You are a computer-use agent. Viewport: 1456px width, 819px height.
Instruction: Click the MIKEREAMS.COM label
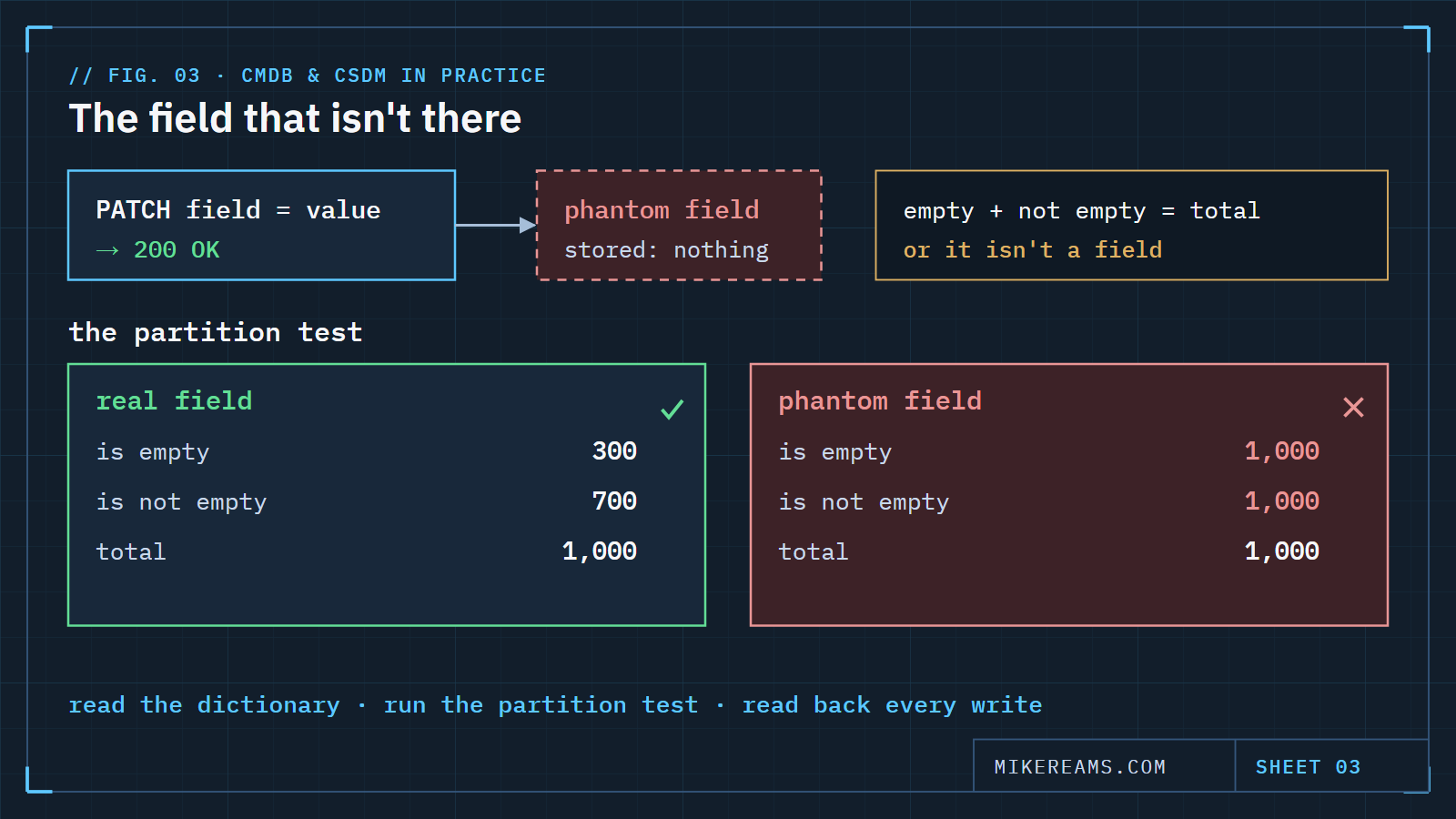click(x=1080, y=767)
